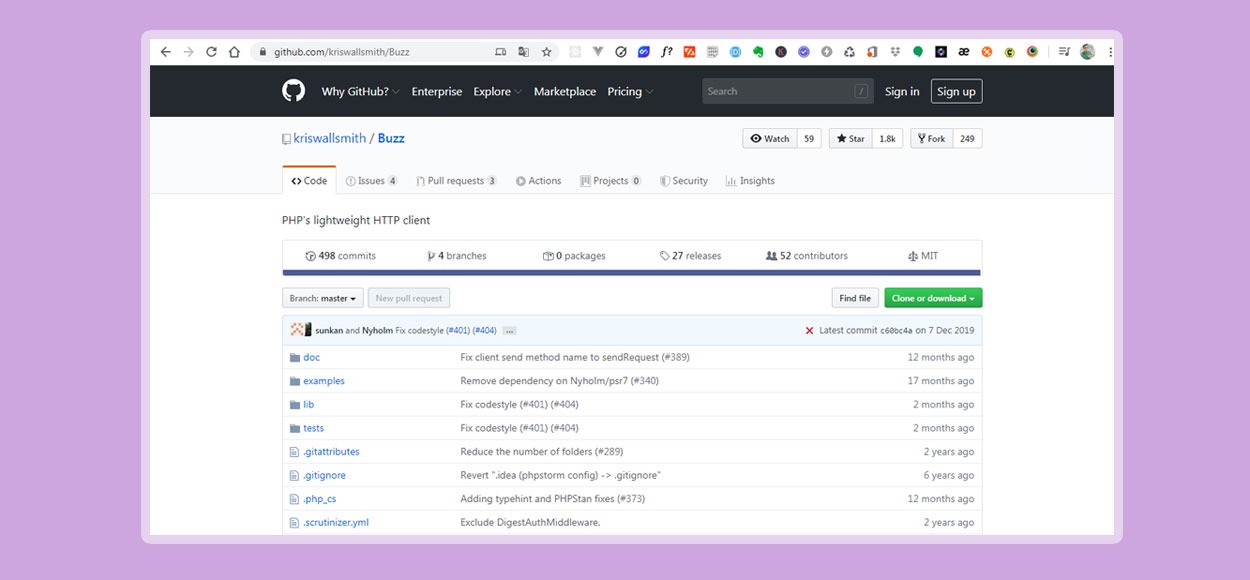Open the 1.8k stargazers count
The height and width of the screenshot is (580, 1250).
[888, 139]
